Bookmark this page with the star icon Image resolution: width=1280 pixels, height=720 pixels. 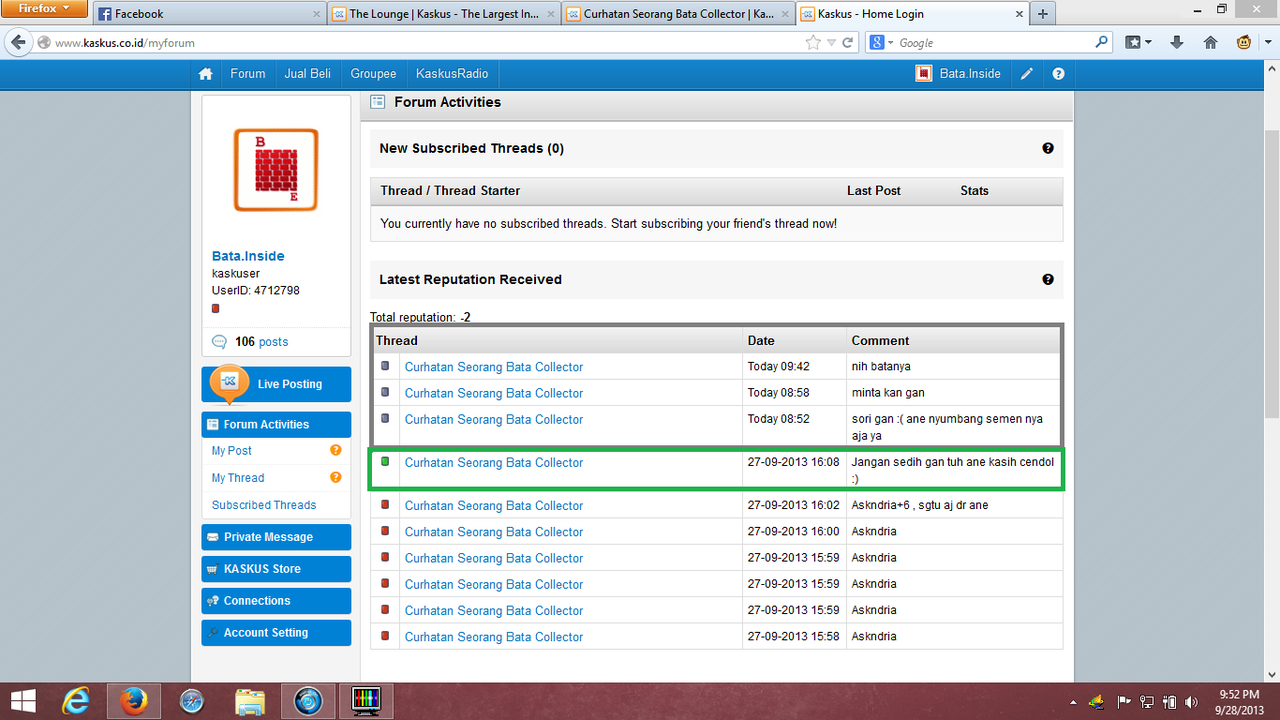point(813,43)
